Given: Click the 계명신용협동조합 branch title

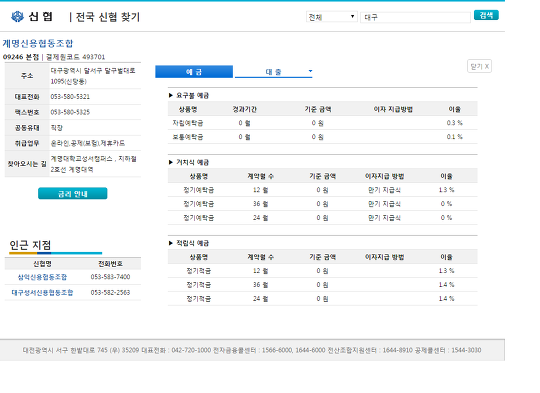Looking at the screenshot, I should [38, 43].
